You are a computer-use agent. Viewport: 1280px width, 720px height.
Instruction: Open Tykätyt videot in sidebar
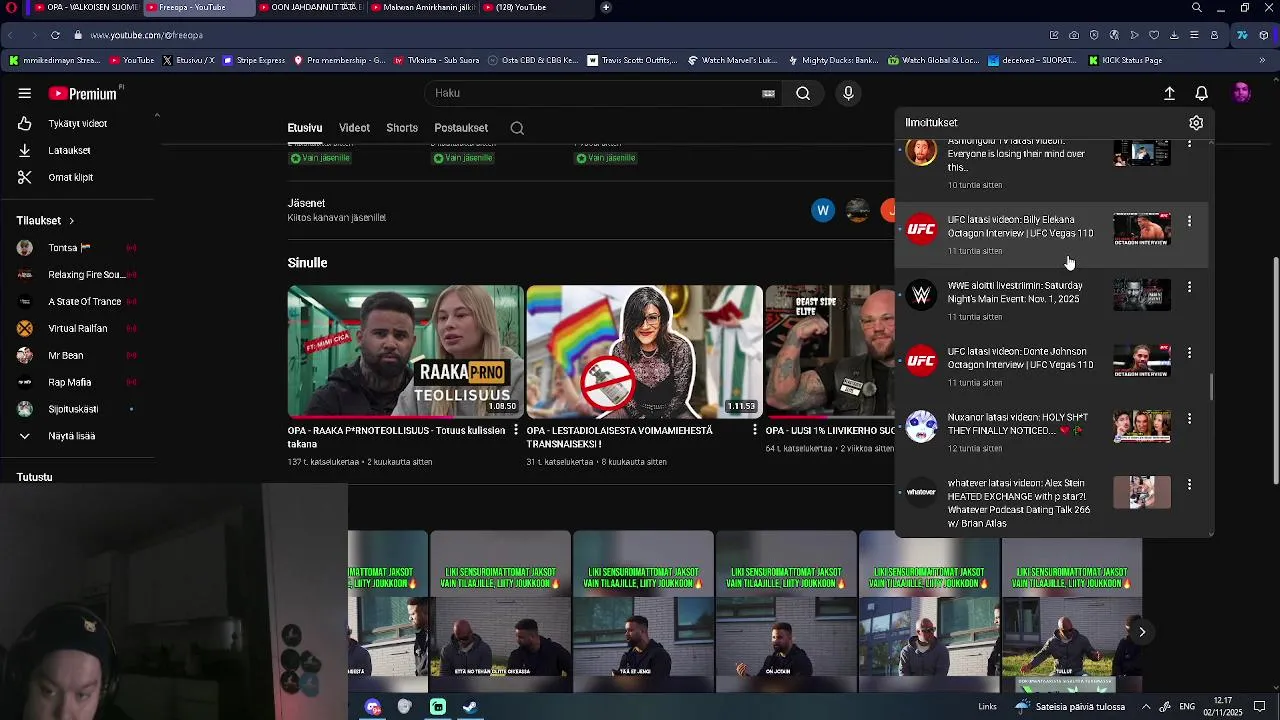(77, 124)
